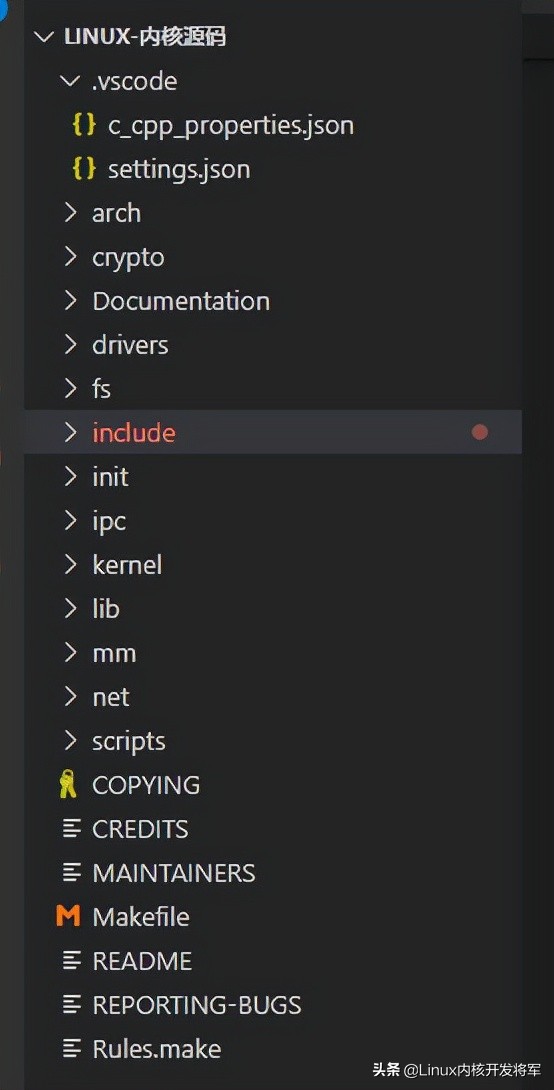Image resolution: width=554 pixels, height=1090 pixels.
Task: Collapse the LINUX-内核源码 root folder chevron
Action: coord(44,38)
